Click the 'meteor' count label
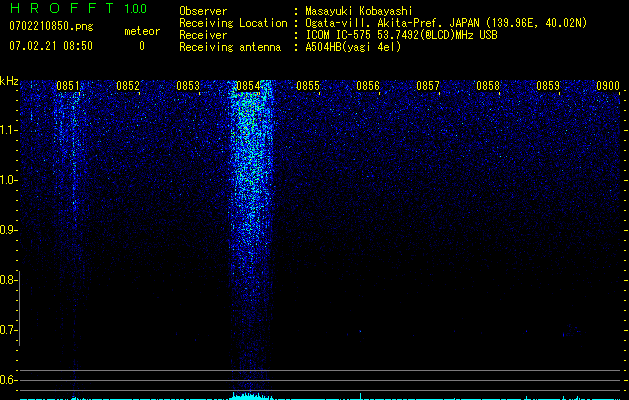 coord(142,31)
